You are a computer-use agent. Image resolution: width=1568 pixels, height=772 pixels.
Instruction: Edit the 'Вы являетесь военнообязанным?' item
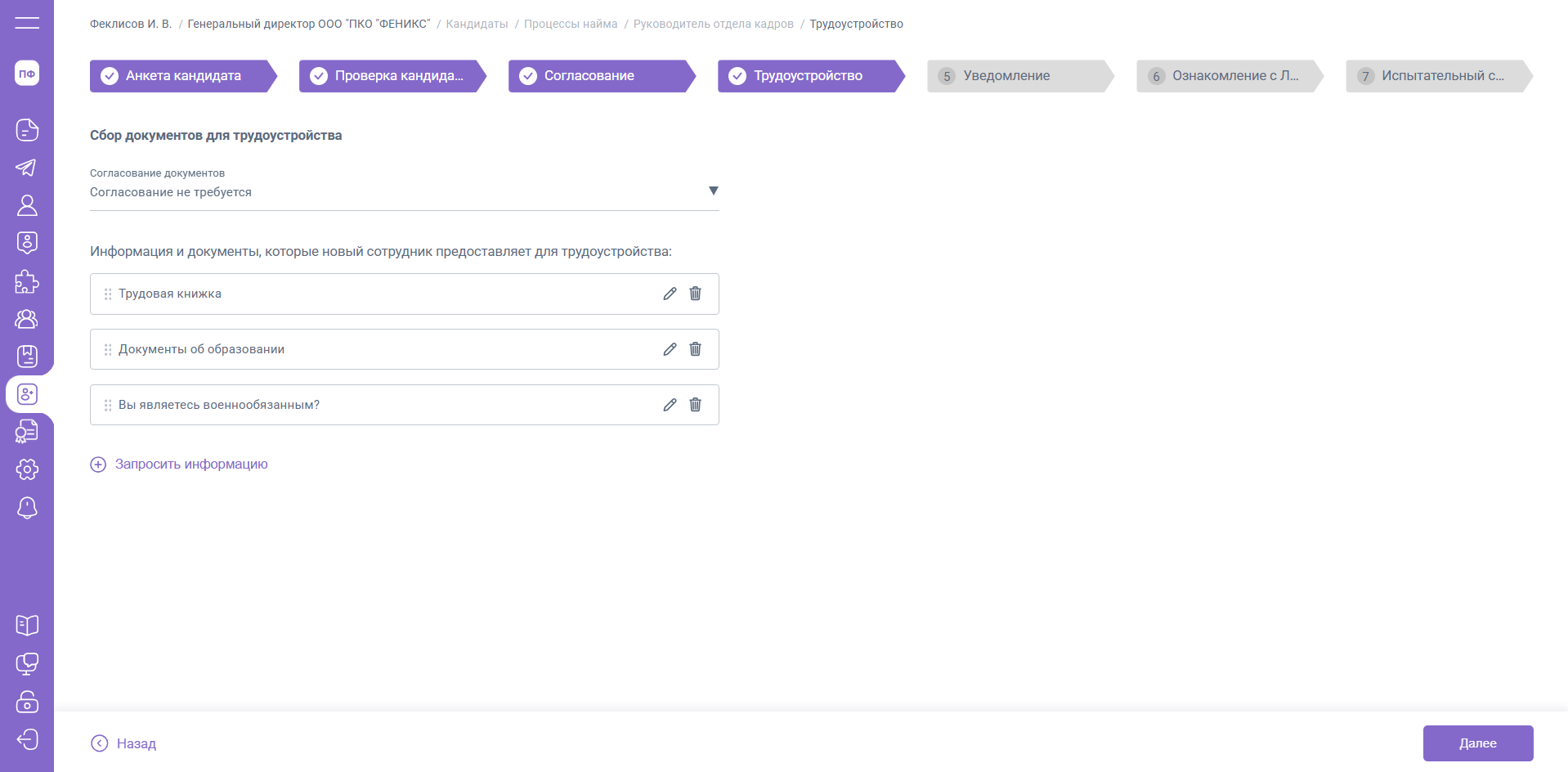(x=670, y=405)
